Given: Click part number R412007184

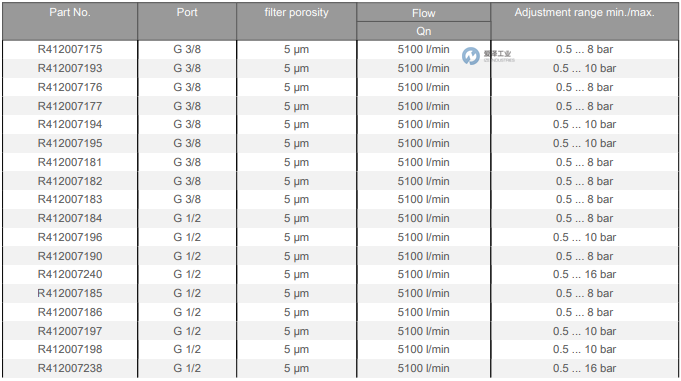Looking at the screenshot, I should [x=70, y=219].
